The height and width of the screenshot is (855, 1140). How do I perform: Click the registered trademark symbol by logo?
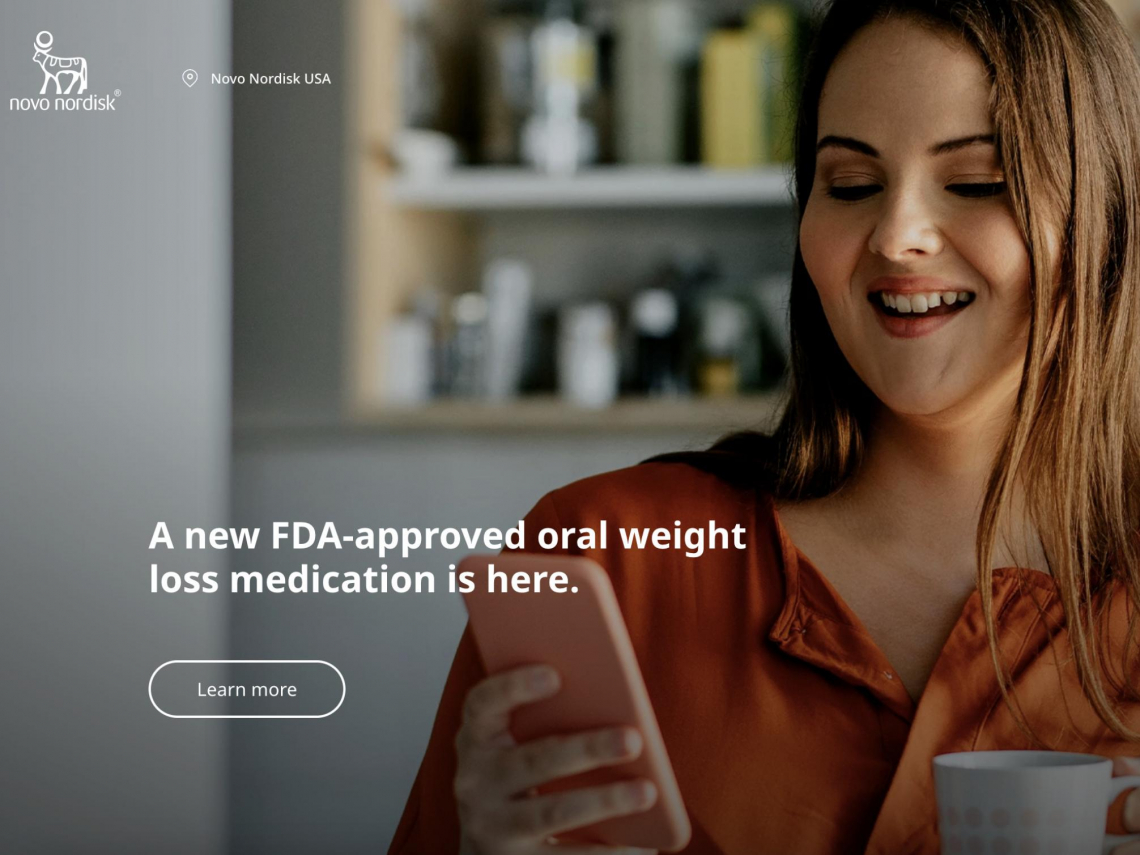click(118, 93)
